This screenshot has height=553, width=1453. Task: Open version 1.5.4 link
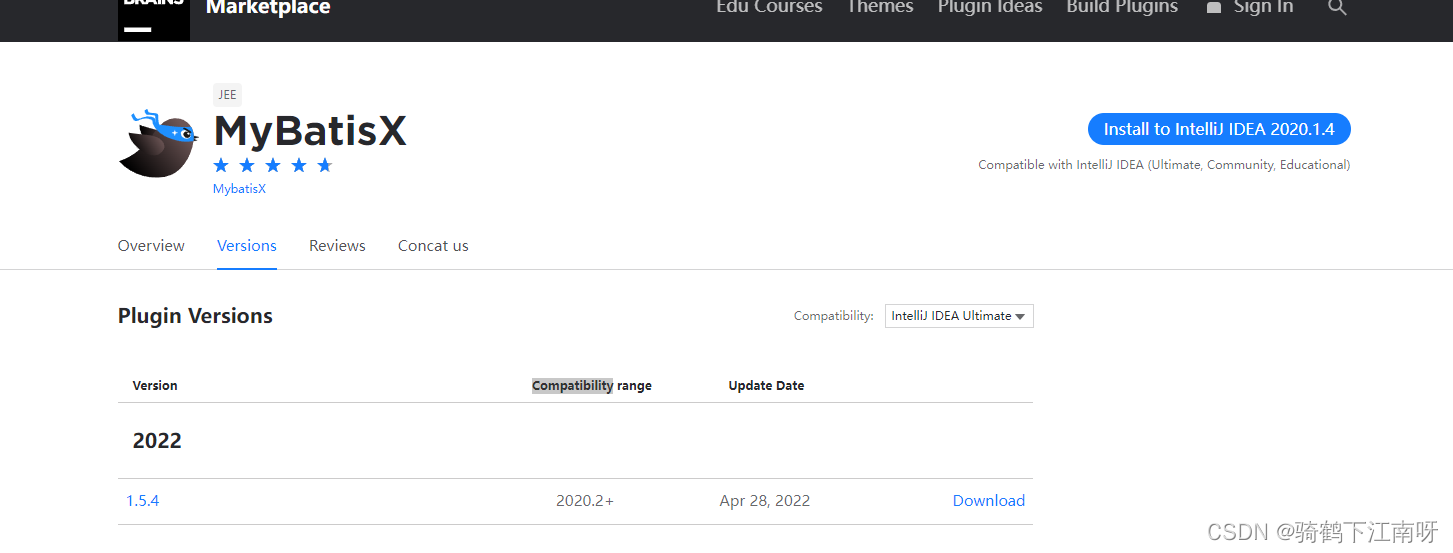point(143,501)
